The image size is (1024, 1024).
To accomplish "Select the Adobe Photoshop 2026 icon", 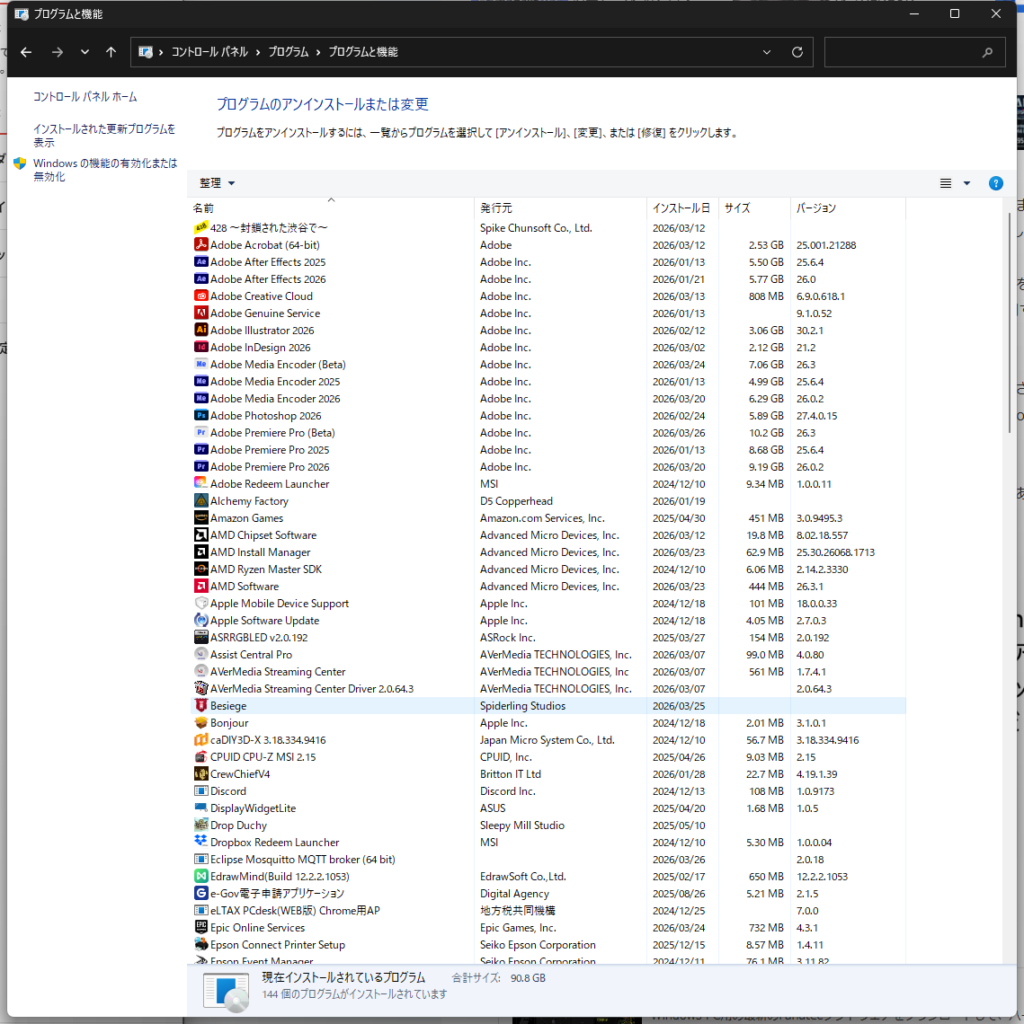I will (201, 416).
